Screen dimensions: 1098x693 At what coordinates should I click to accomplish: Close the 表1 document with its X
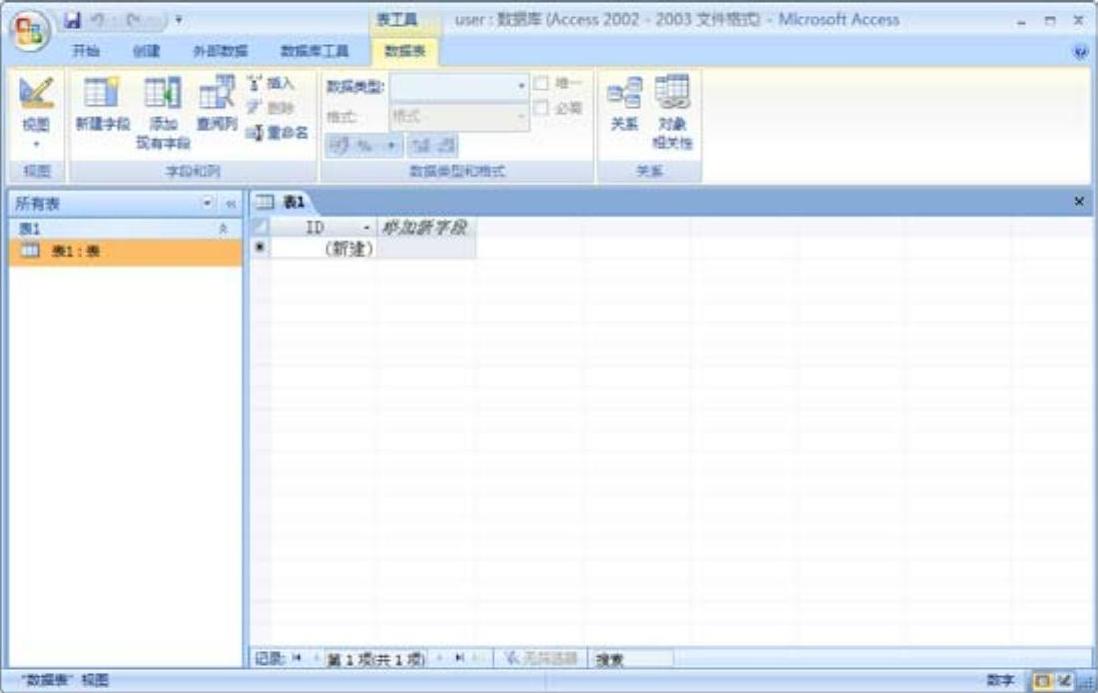[x=1079, y=202]
